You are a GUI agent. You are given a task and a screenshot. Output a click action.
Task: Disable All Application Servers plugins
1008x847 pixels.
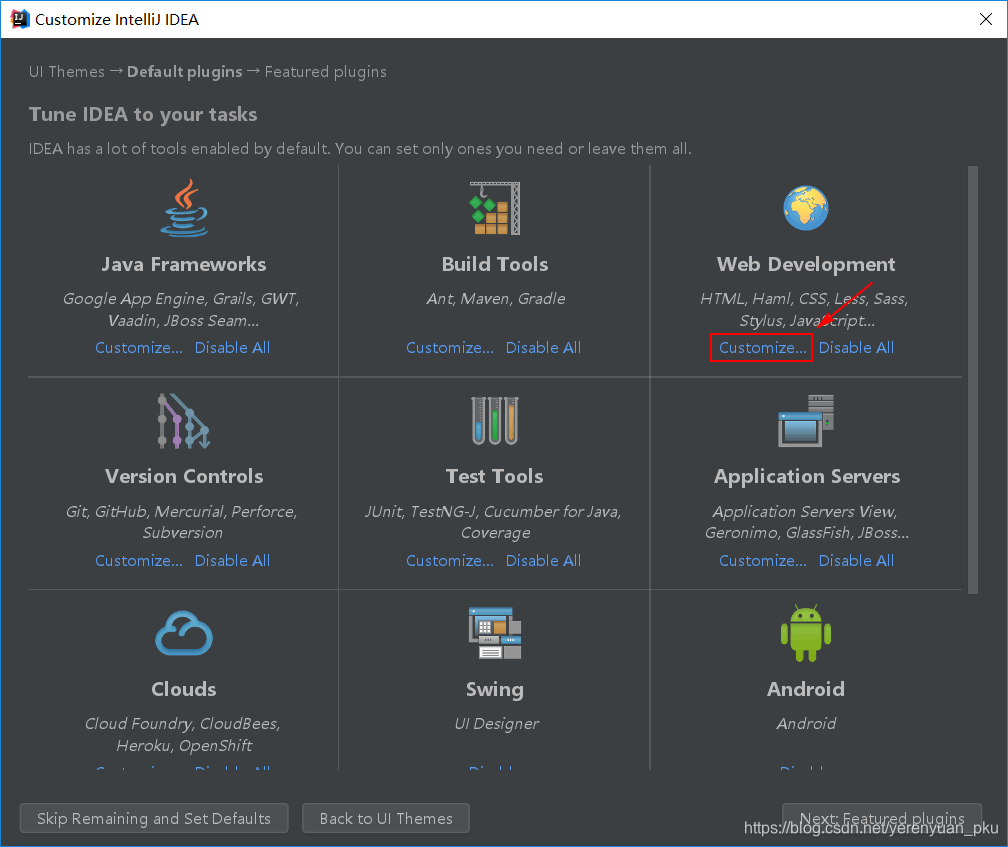click(856, 560)
